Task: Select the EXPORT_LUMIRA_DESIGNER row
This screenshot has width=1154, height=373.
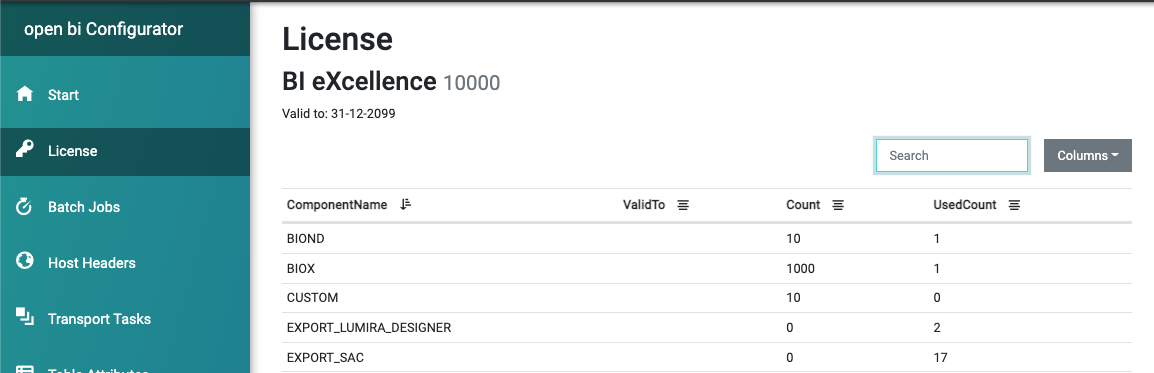Action: 707,327
